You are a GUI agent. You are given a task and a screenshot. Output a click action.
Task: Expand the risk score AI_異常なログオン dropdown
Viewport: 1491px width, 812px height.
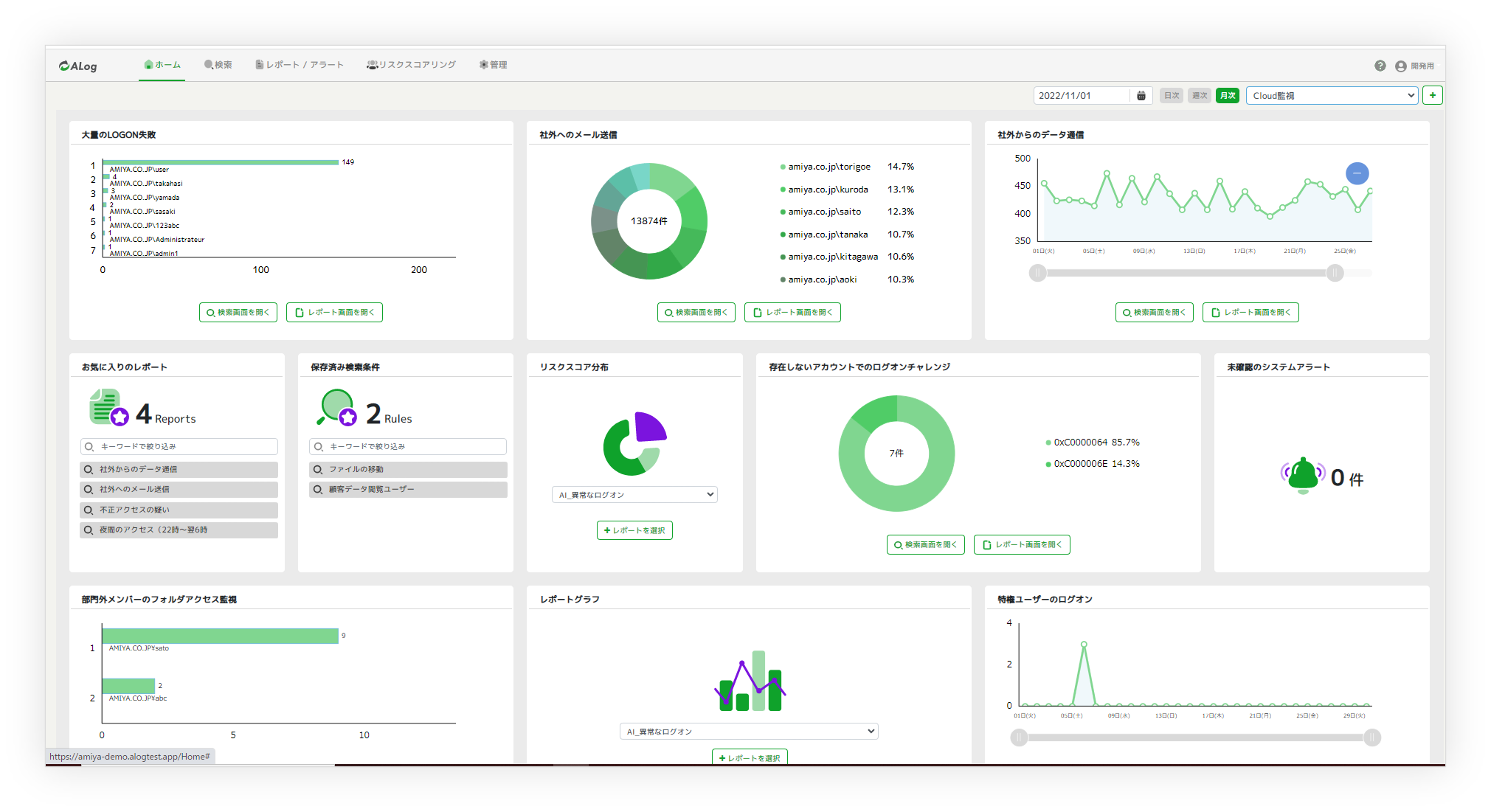click(634, 495)
